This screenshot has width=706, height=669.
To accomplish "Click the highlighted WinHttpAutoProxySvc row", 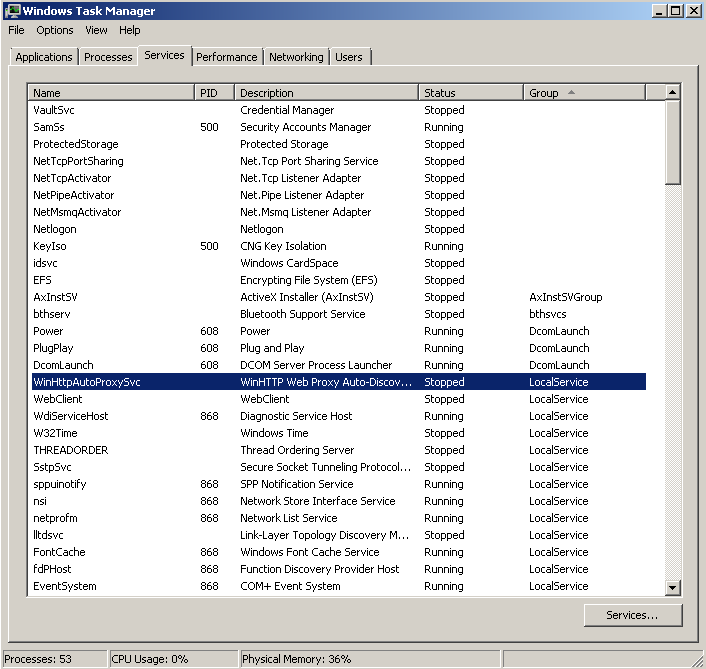I will pos(339,382).
